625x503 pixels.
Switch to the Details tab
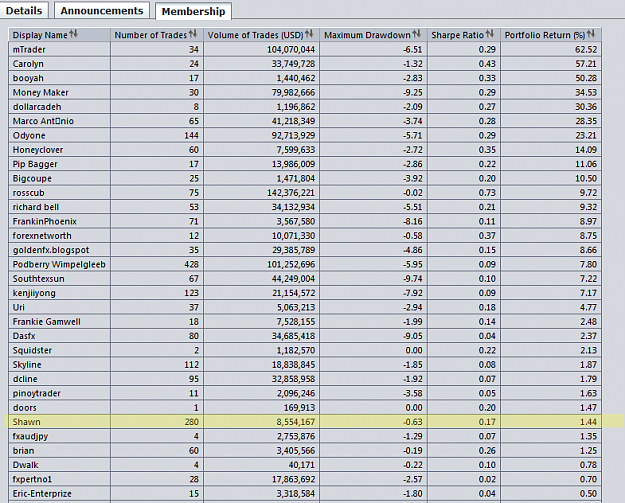24,10
